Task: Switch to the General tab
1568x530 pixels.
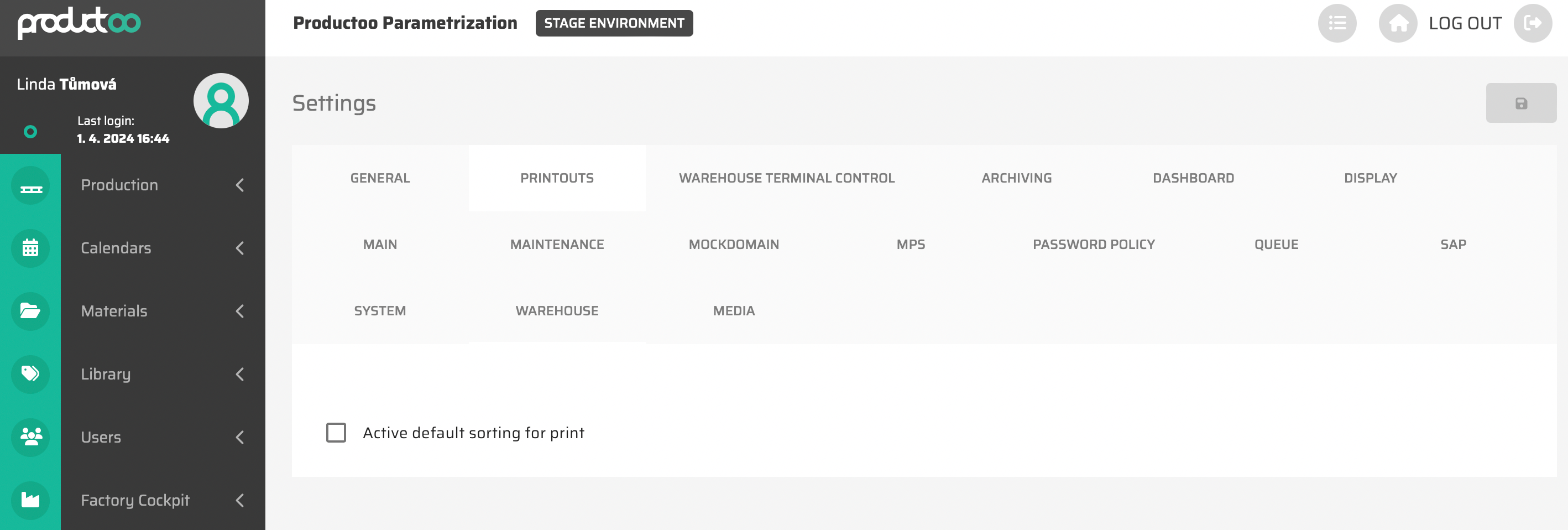Action: (x=380, y=178)
